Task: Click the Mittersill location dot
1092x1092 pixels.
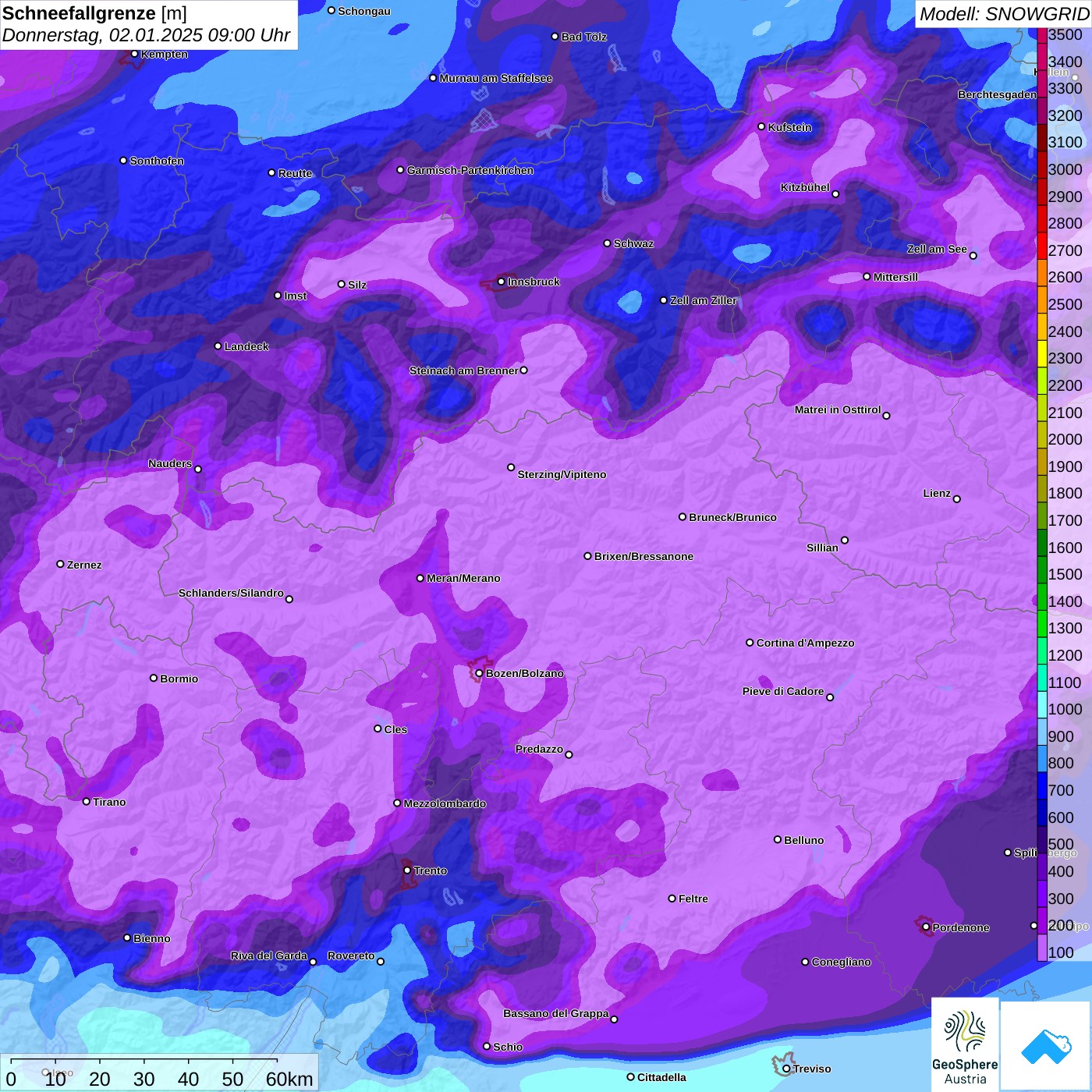Action: click(867, 276)
